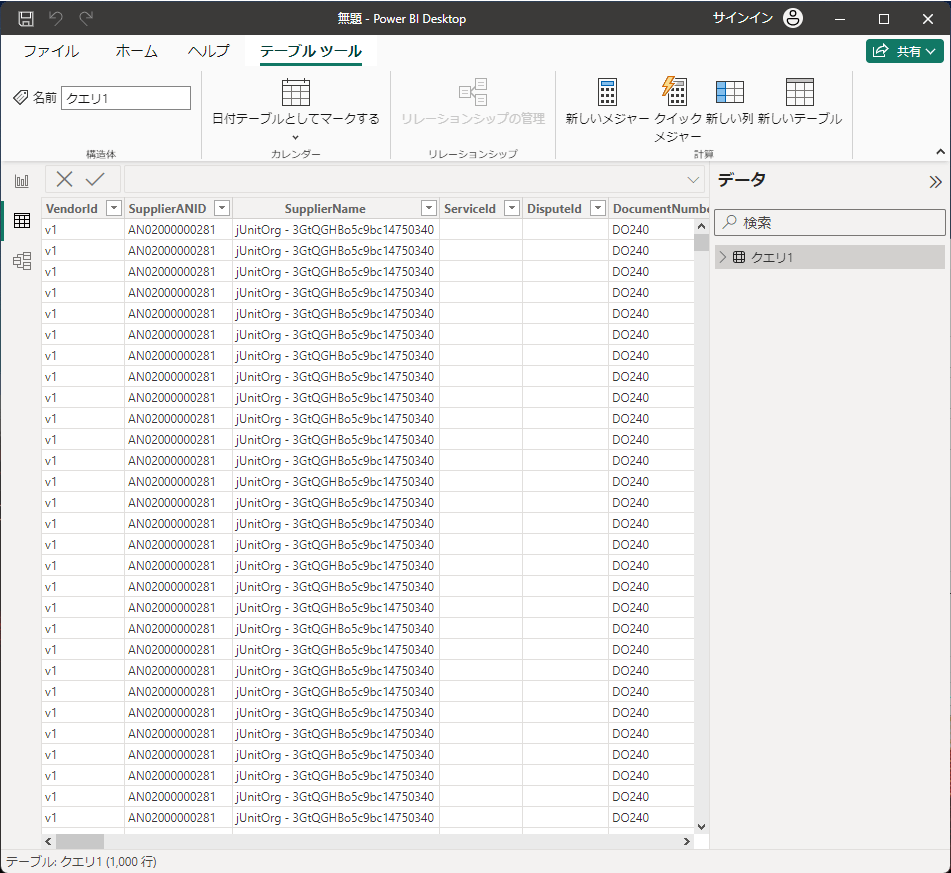
Task: Click the Undo arrow icon
Action: (x=56, y=19)
